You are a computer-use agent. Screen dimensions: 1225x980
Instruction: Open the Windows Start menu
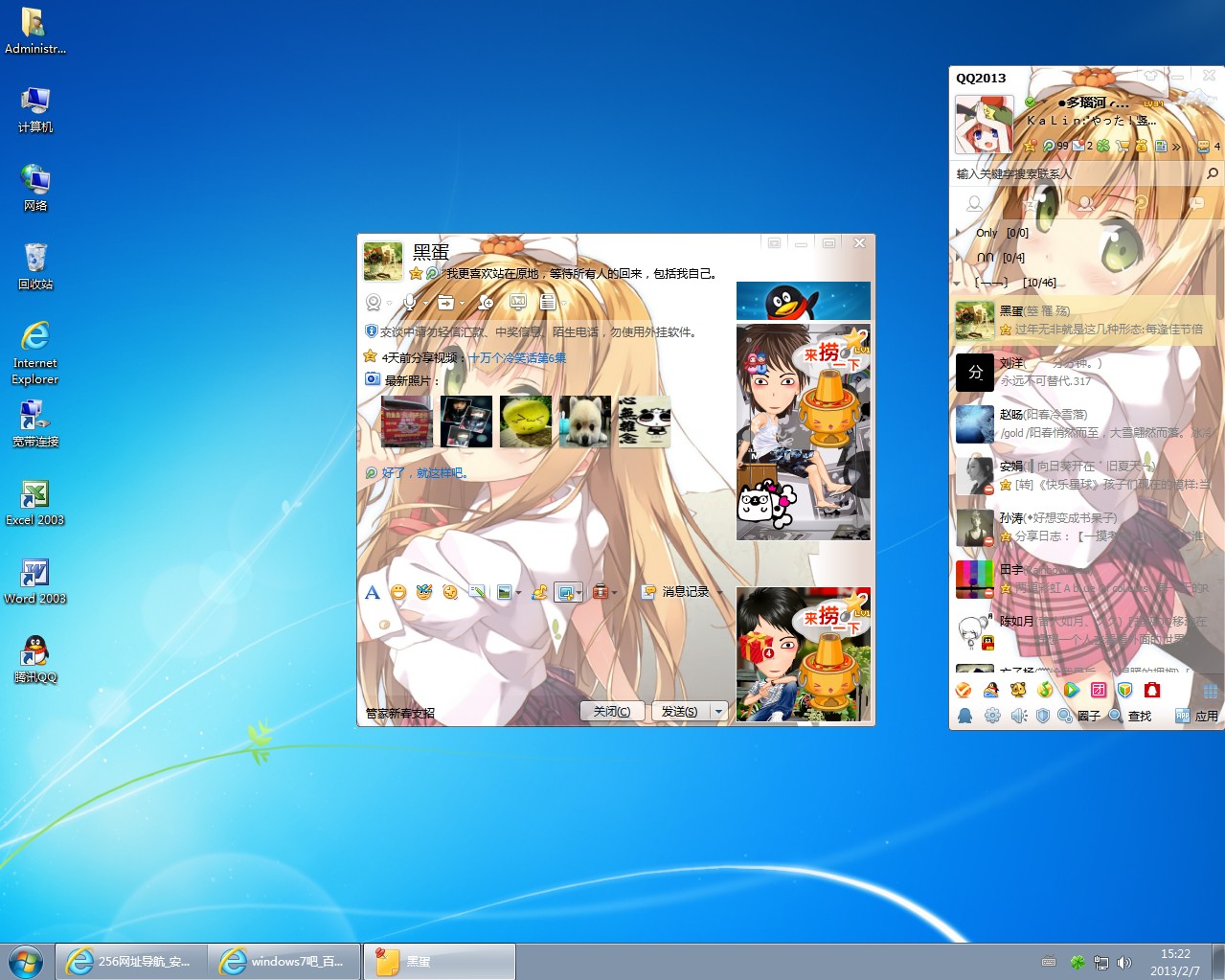[26, 962]
